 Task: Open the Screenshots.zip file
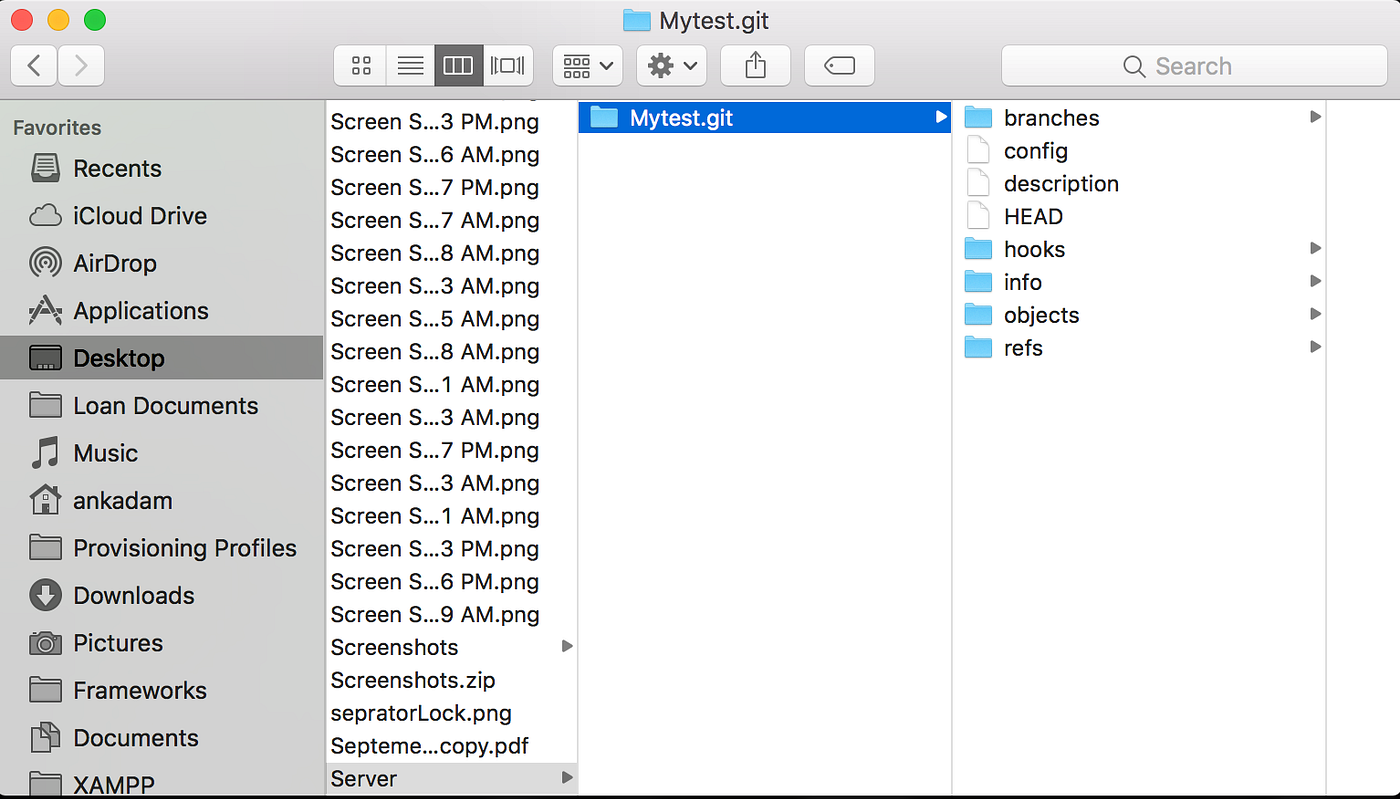(412, 679)
